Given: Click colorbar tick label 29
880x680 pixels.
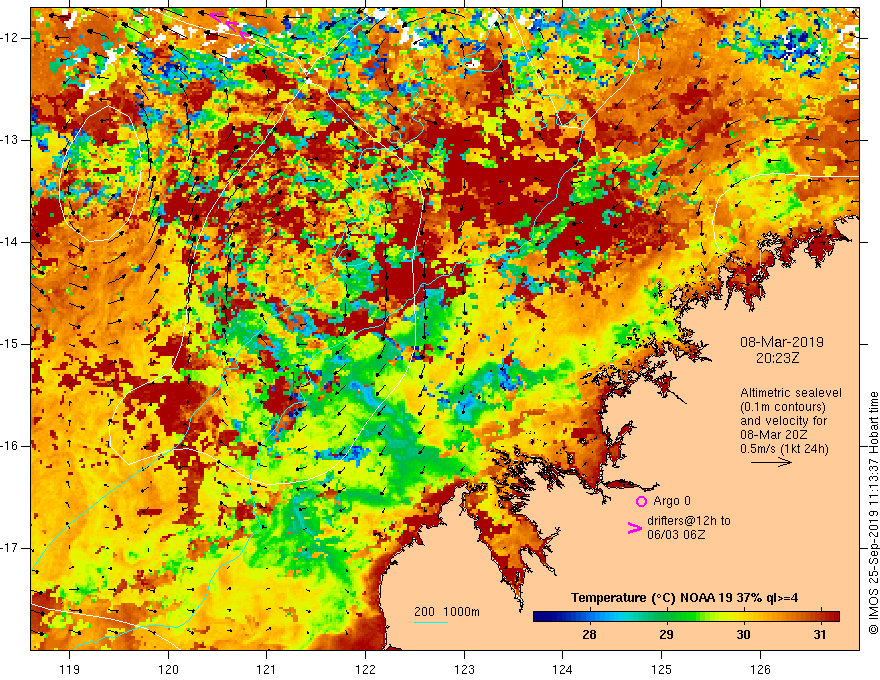Looking at the screenshot, I should 666,635.
